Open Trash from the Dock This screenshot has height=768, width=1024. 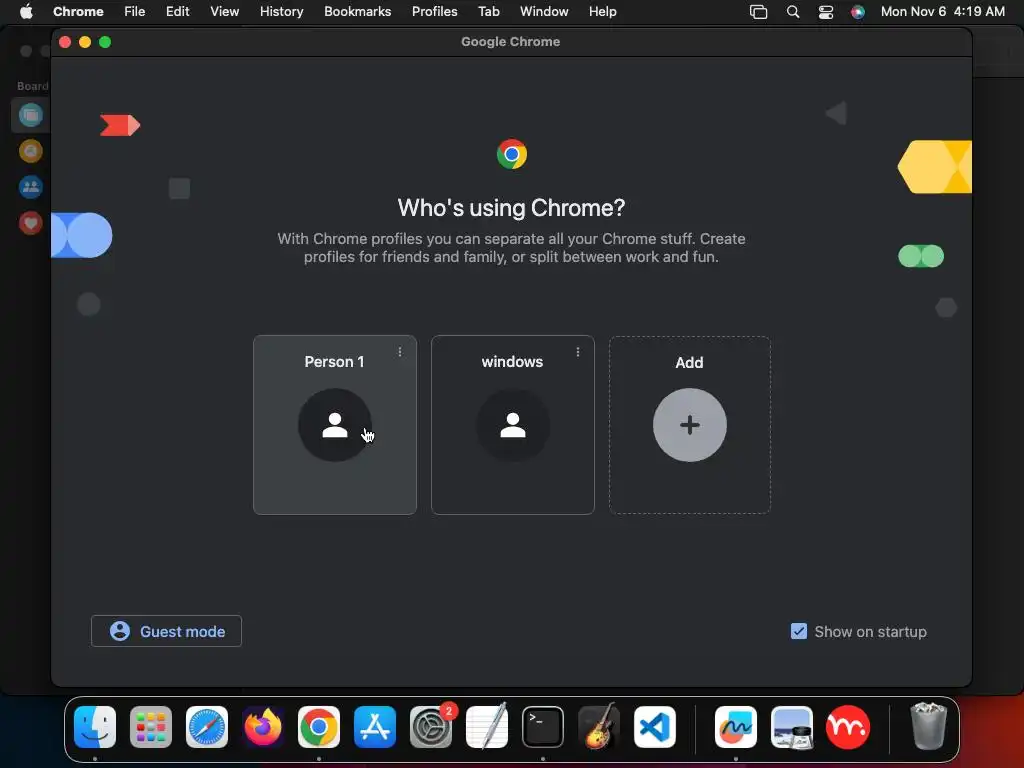point(928,727)
